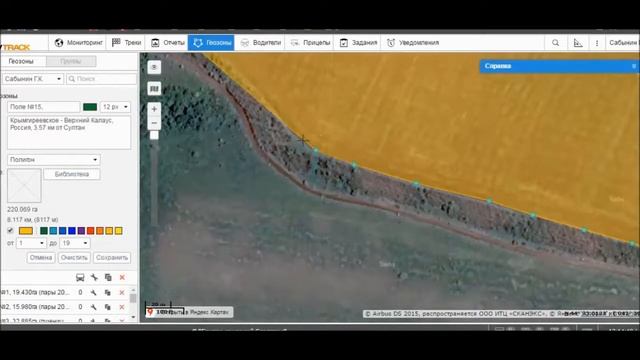This screenshot has width=640, height=360.
Task: Pick the purple palette swatch
Action: (x=81, y=231)
